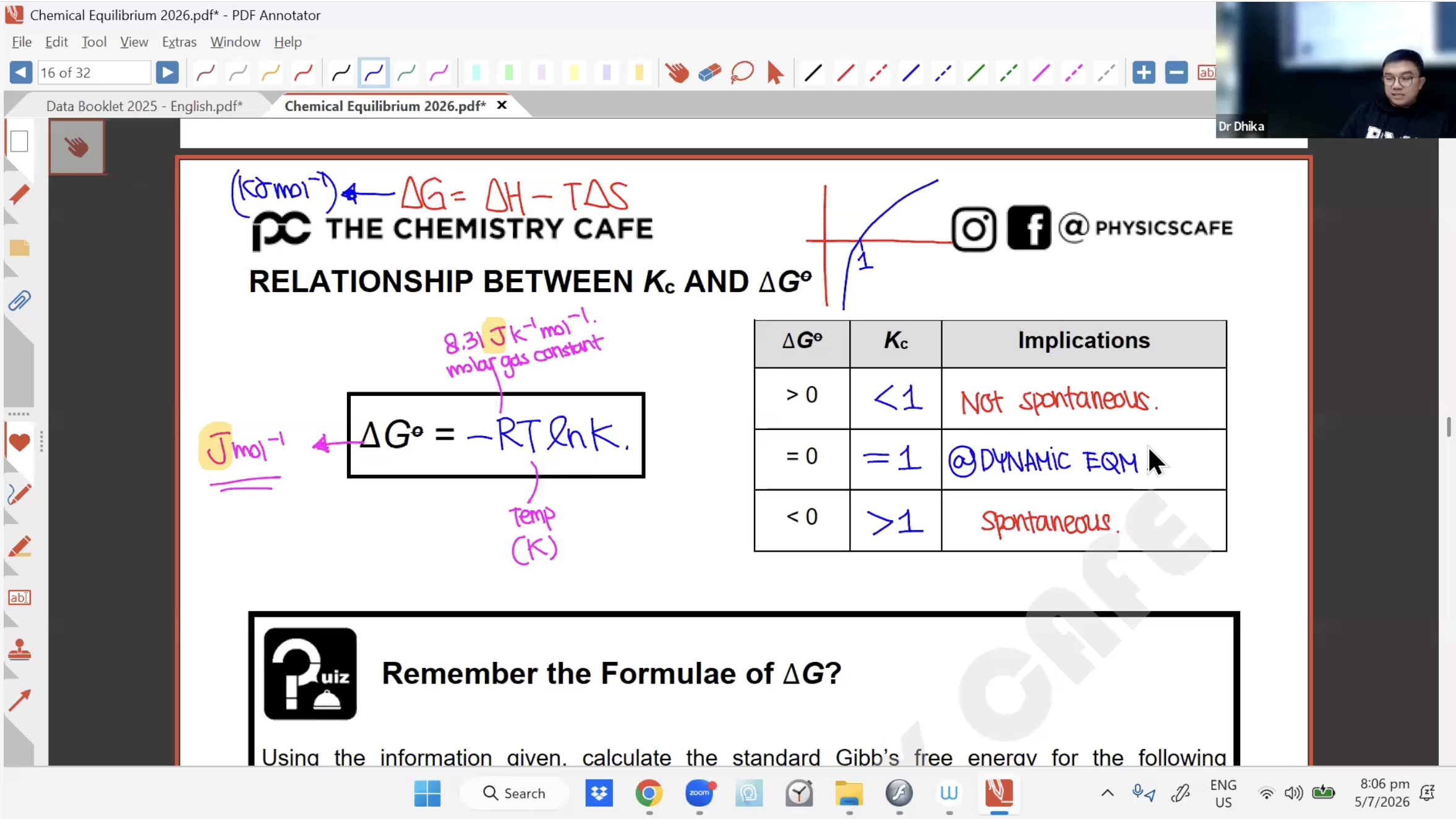Select the red dashed line tool
This screenshot has height=819, width=1456.
[878, 73]
